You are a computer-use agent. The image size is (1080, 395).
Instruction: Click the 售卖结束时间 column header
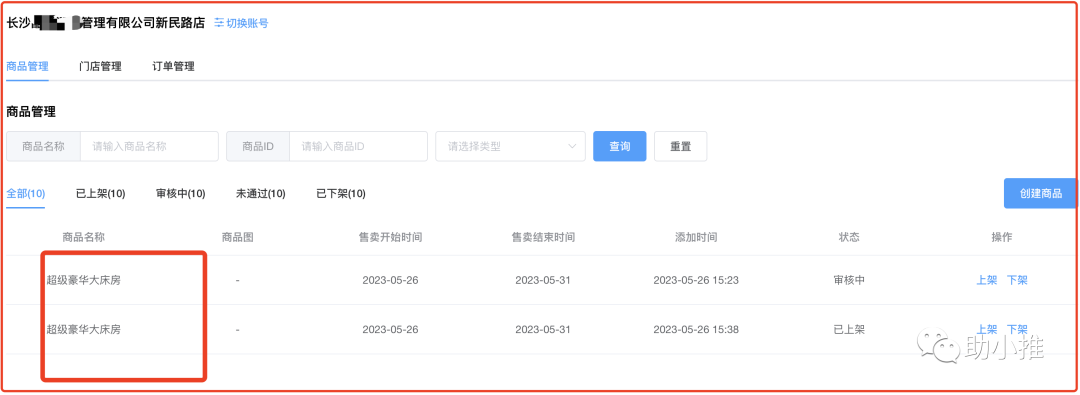(x=543, y=237)
